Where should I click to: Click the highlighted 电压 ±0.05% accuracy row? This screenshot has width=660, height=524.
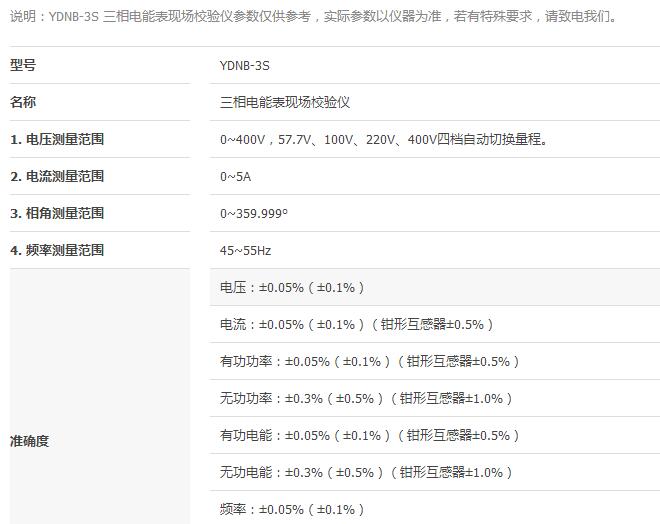click(x=292, y=287)
